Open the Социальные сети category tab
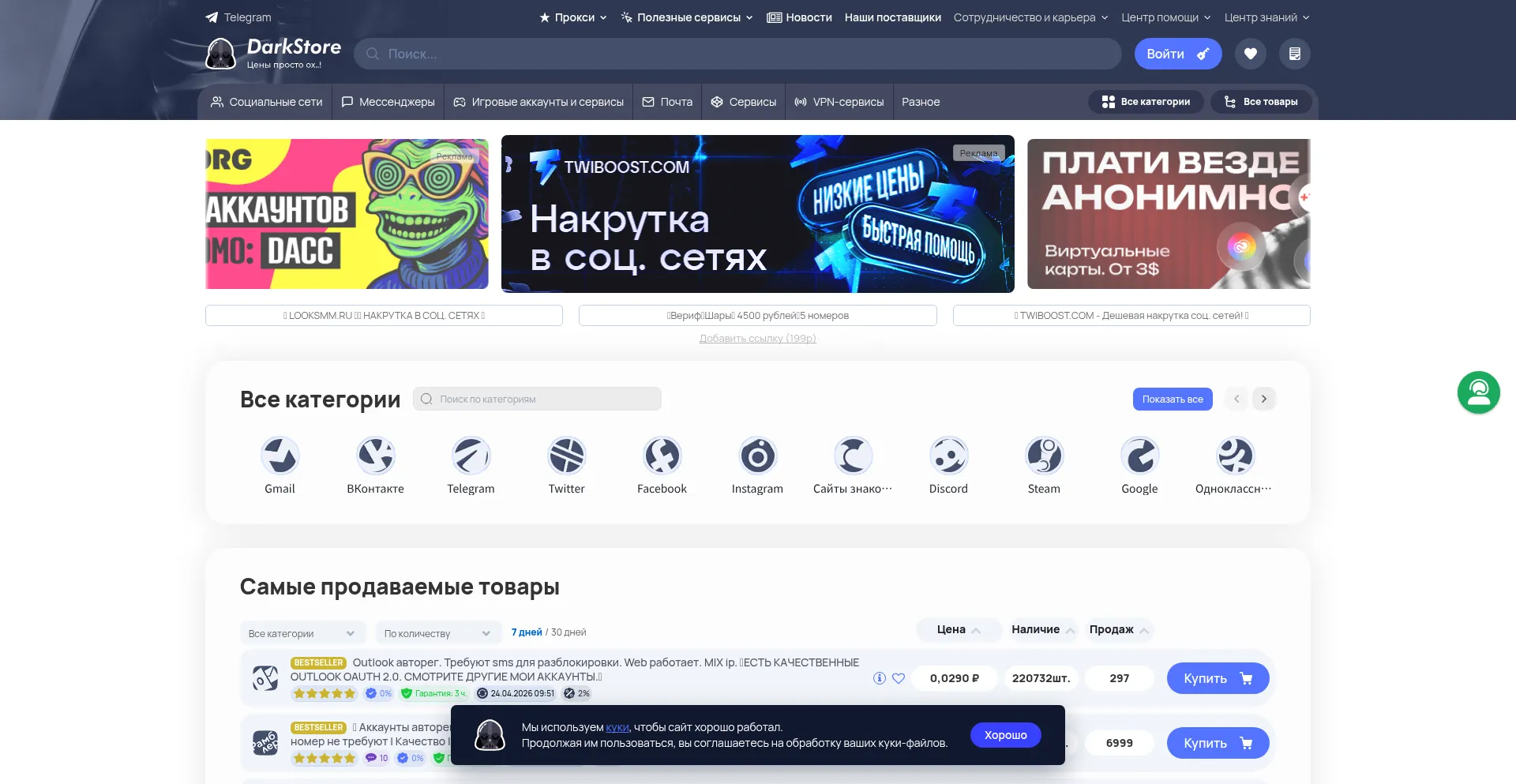1516x784 pixels. tap(267, 102)
